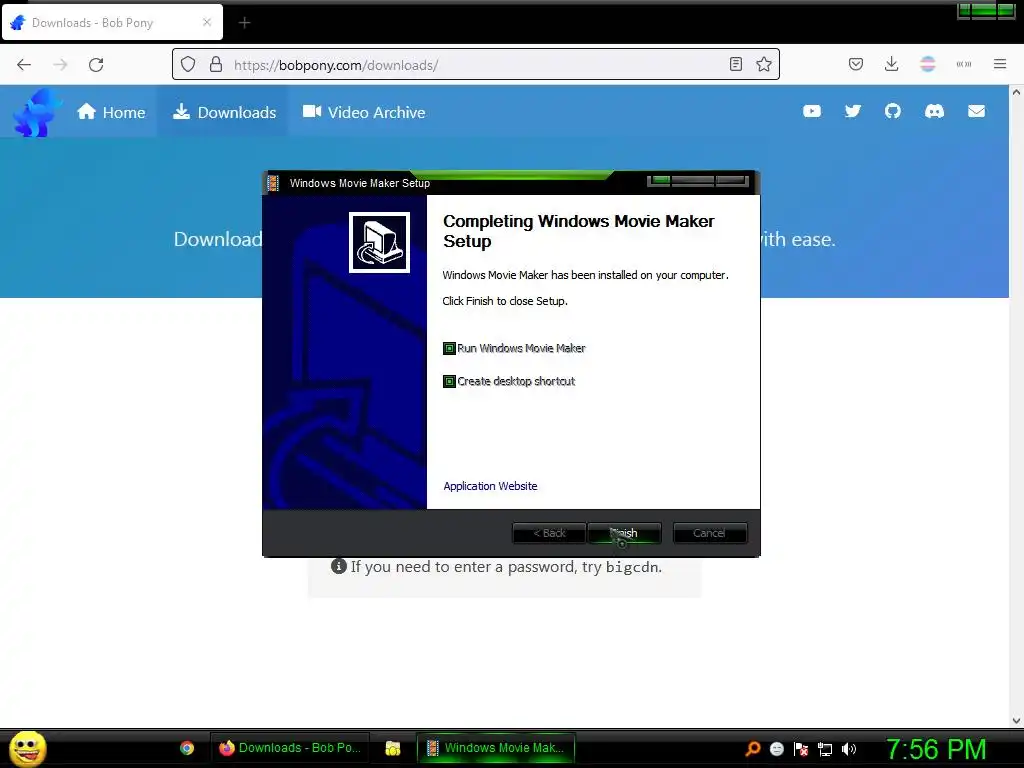
Task: Open the Video Archive nav item
Action: 364,112
